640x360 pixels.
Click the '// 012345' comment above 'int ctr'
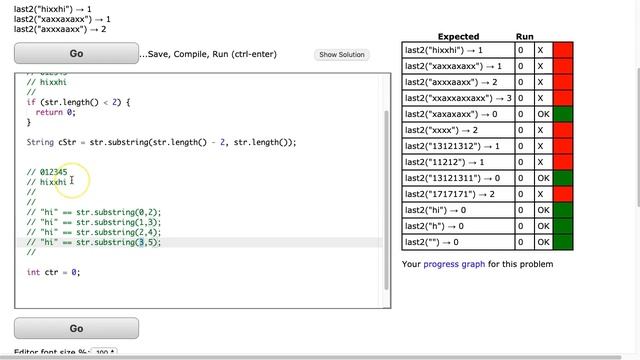[x=47, y=172]
